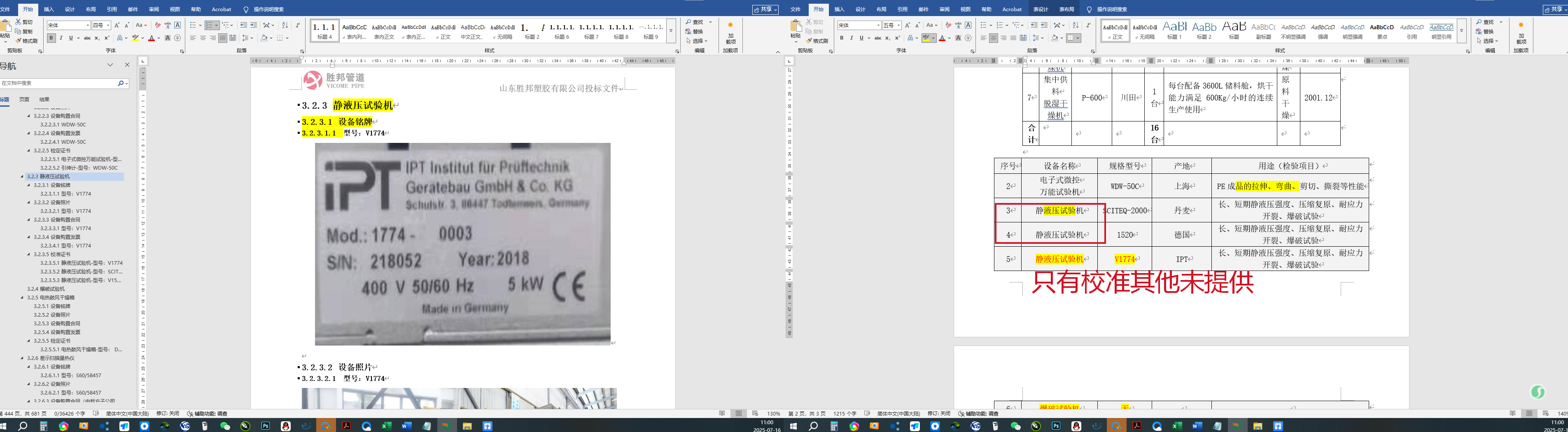Click font color red A in left window
Viewport: 1568px width, 432px height.
[x=152, y=38]
